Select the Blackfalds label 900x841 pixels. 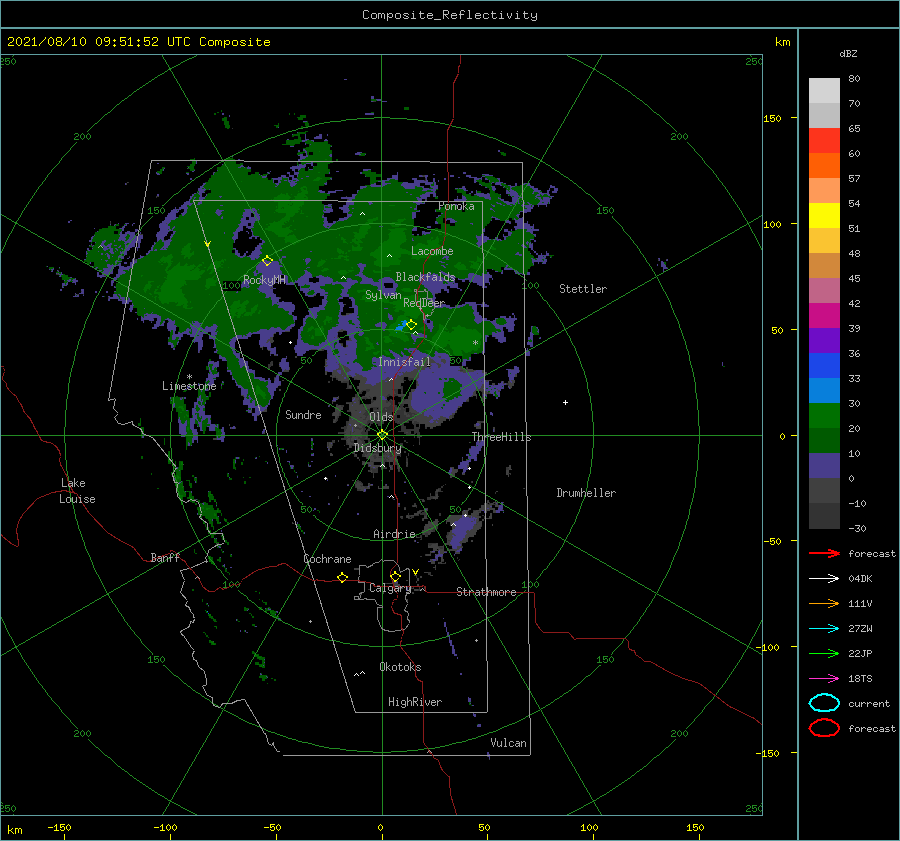point(425,277)
